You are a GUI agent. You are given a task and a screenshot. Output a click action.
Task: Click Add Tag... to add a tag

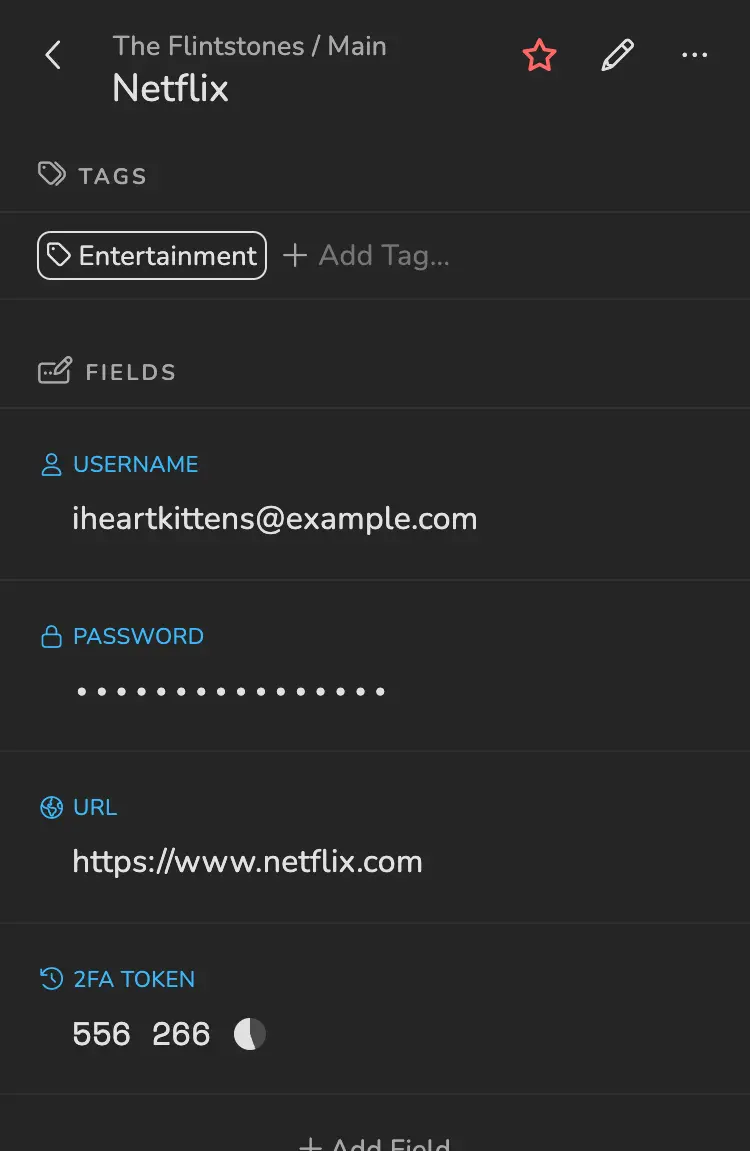pos(367,256)
